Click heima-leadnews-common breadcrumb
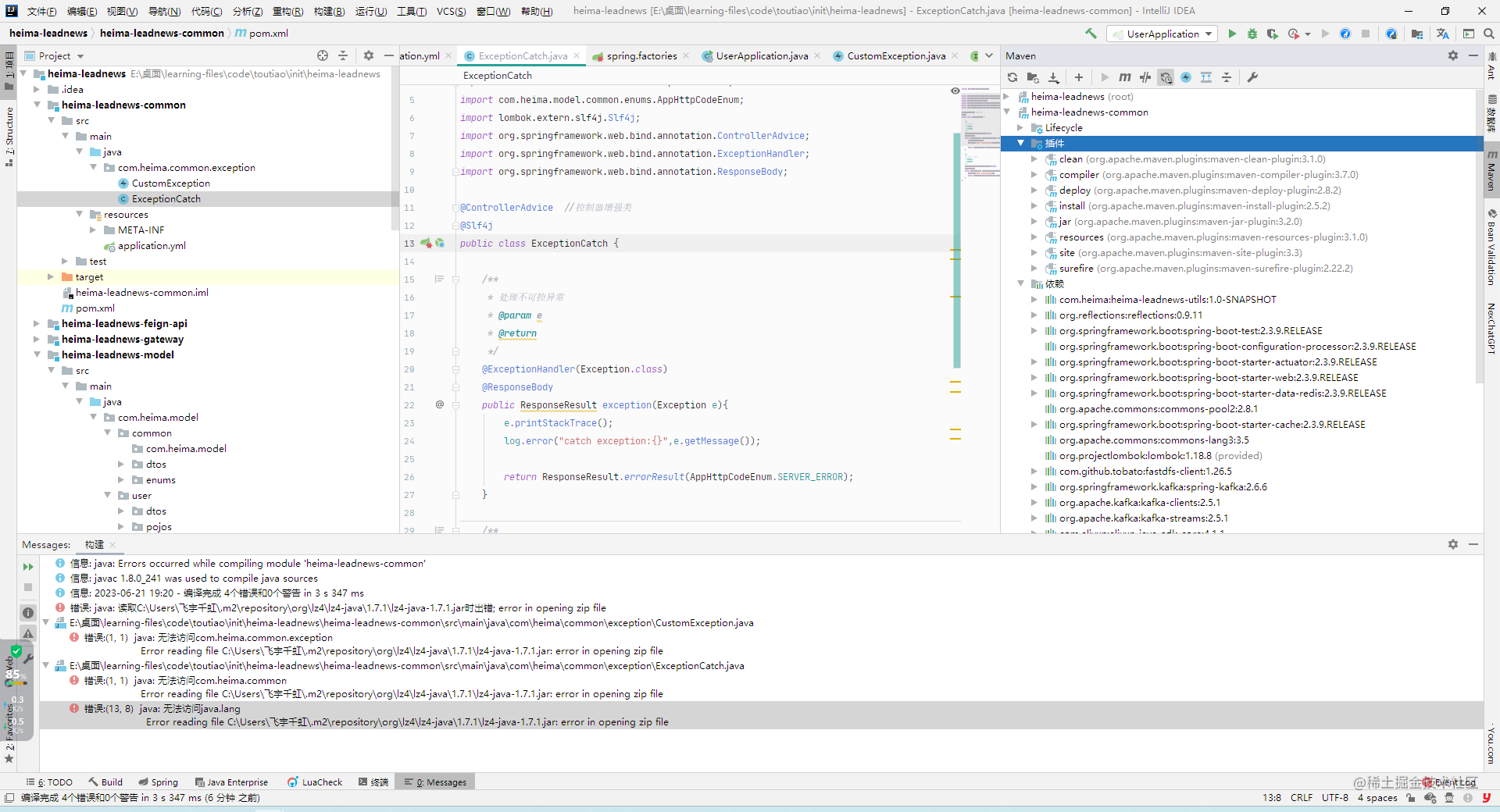This screenshot has width=1500, height=812. pos(162,33)
